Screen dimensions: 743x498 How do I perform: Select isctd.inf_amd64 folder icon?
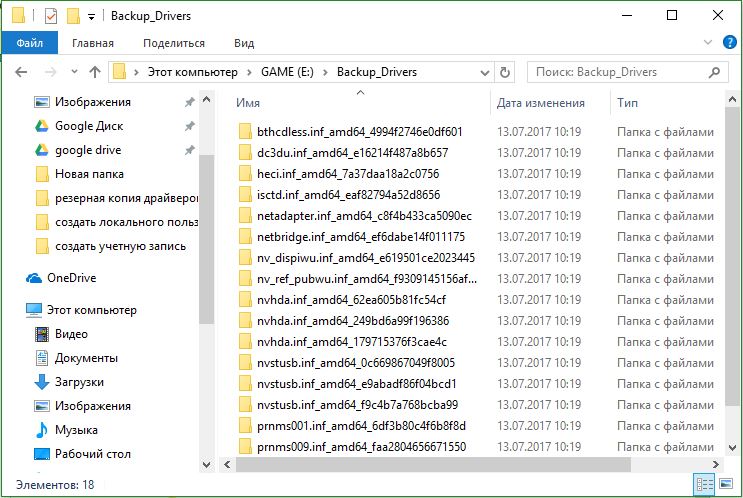(x=245, y=195)
